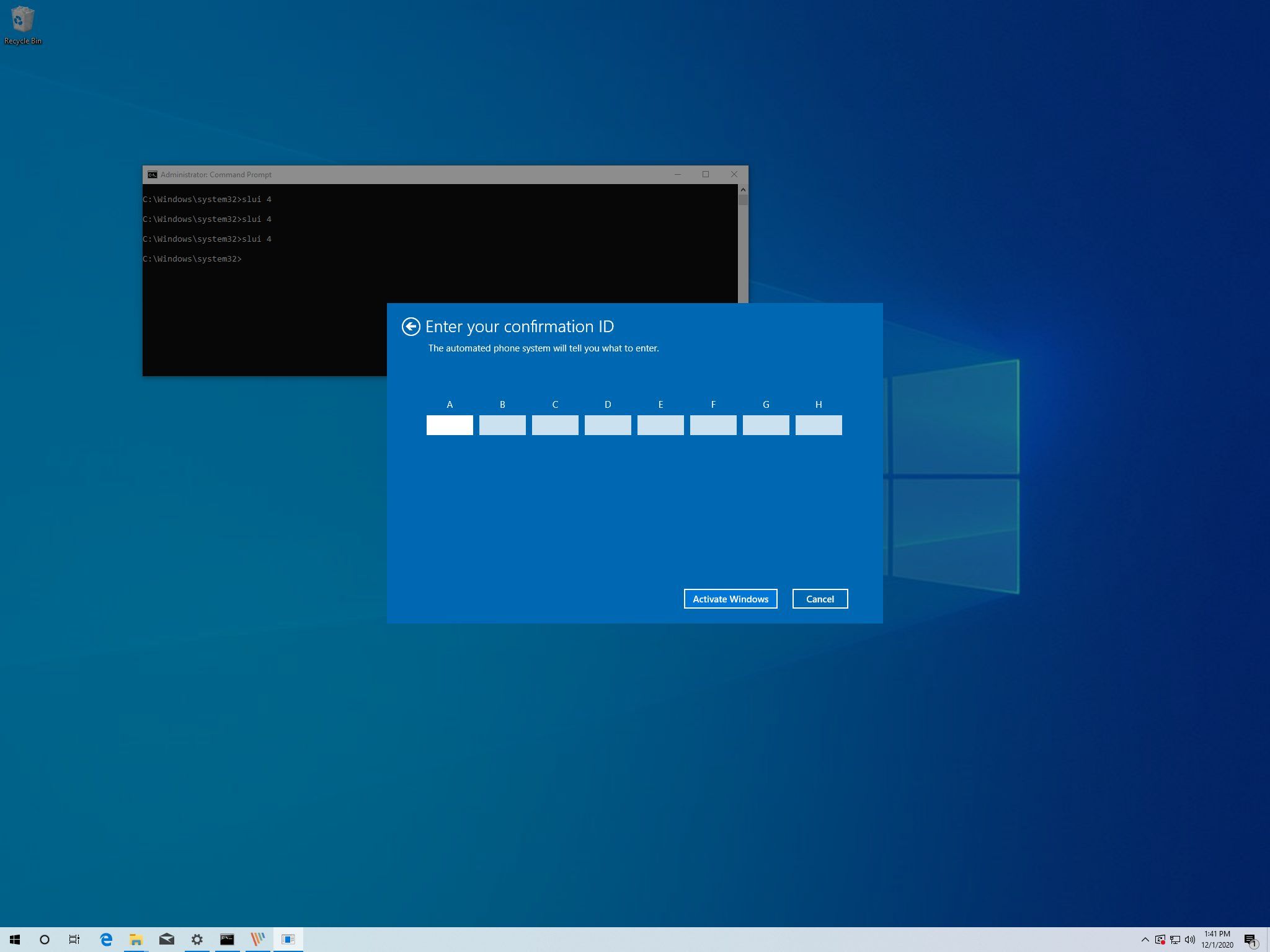Open the Mail app from the taskbar
This screenshot has width=1270, height=952.
coord(166,939)
